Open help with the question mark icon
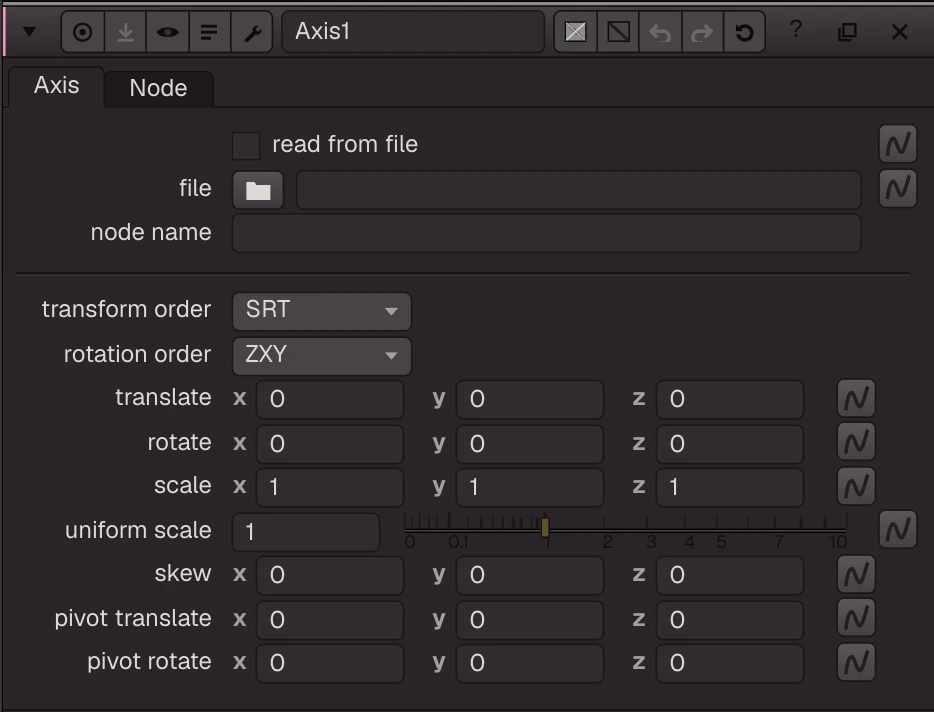The image size is (934, 712). (796, 29)
